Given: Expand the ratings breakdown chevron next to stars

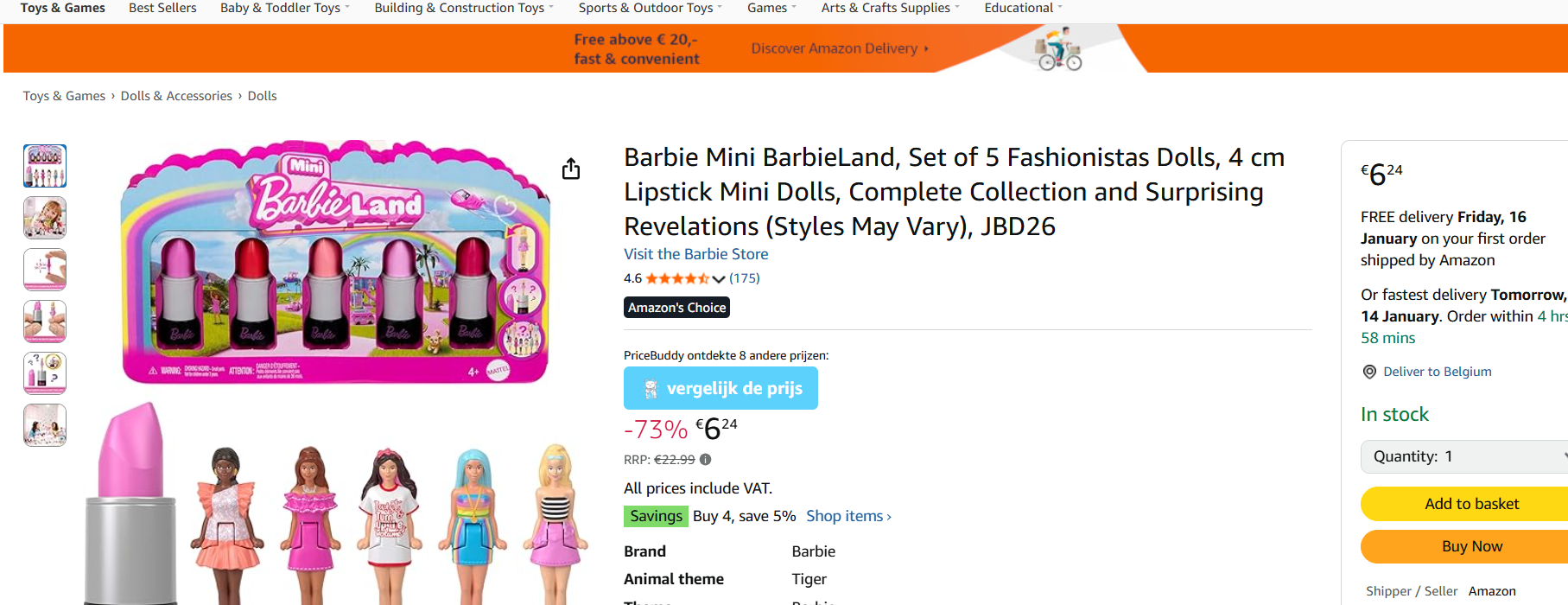Looking at the screenshot, I should pos(718,278).
